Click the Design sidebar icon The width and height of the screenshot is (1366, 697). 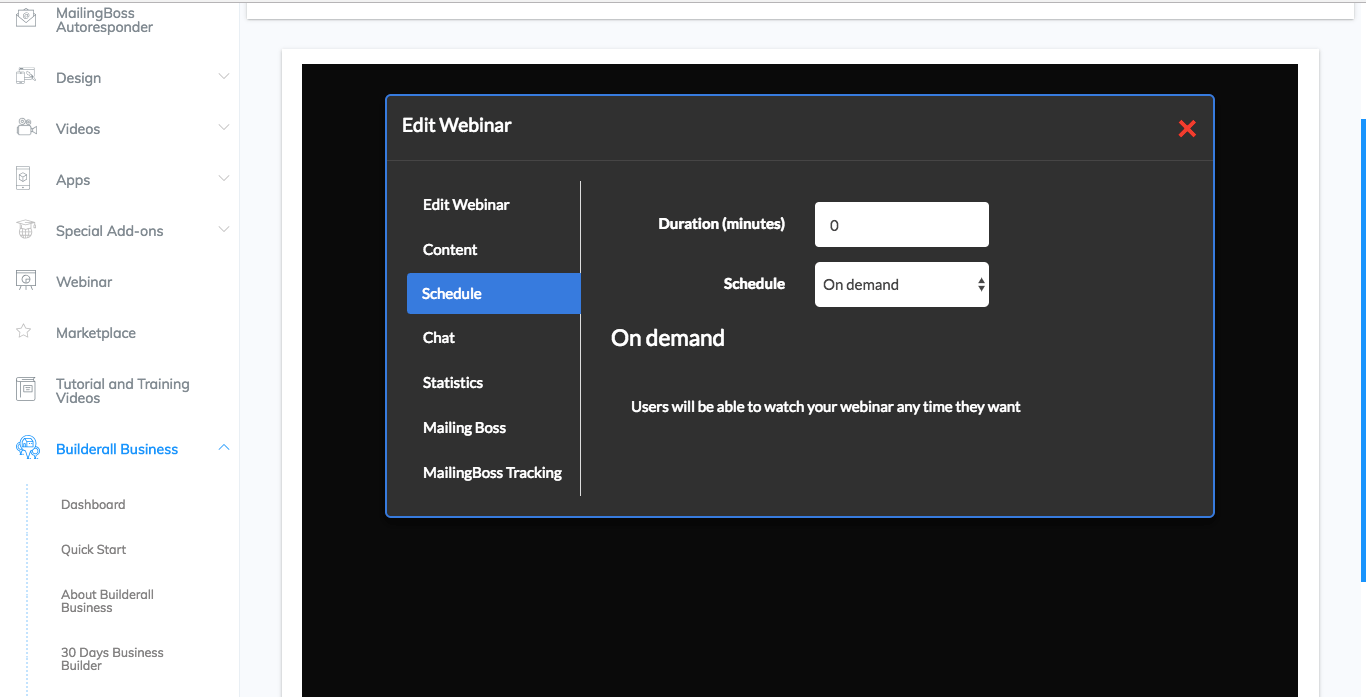(26, 76)
